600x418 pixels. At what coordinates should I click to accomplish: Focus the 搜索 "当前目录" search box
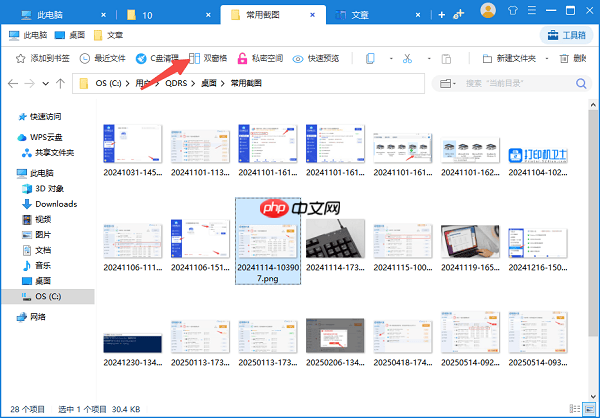click(515, 83)
